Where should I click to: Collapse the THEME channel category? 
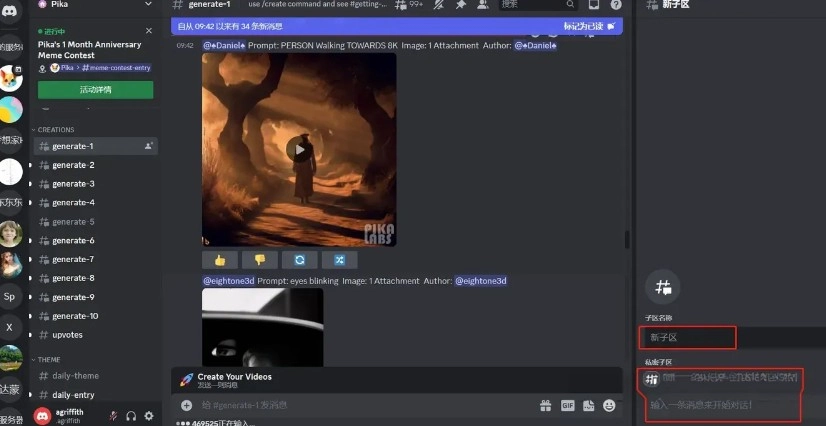[x=49, y=359]
